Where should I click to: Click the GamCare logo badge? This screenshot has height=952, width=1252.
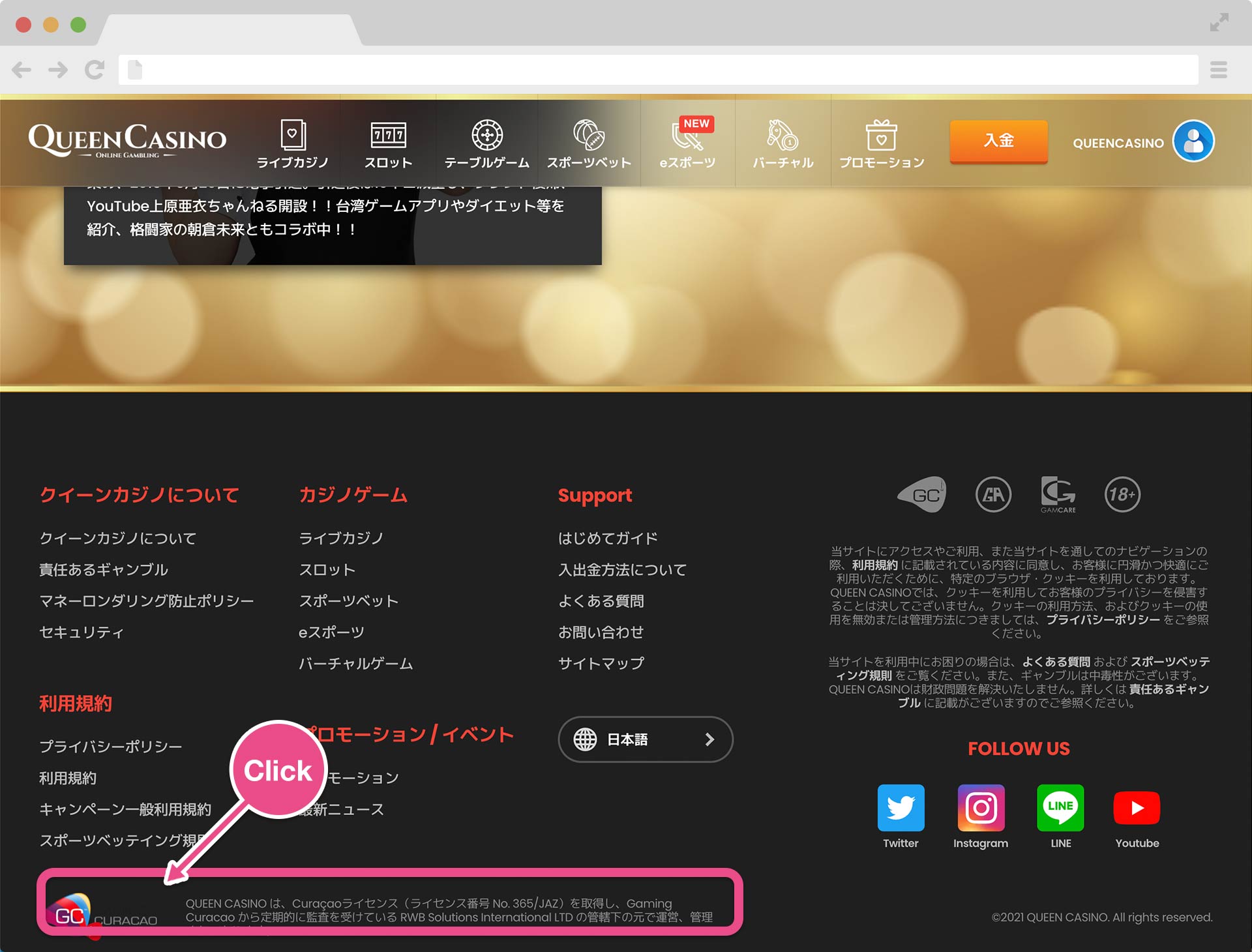click(x=1058, y=494)
